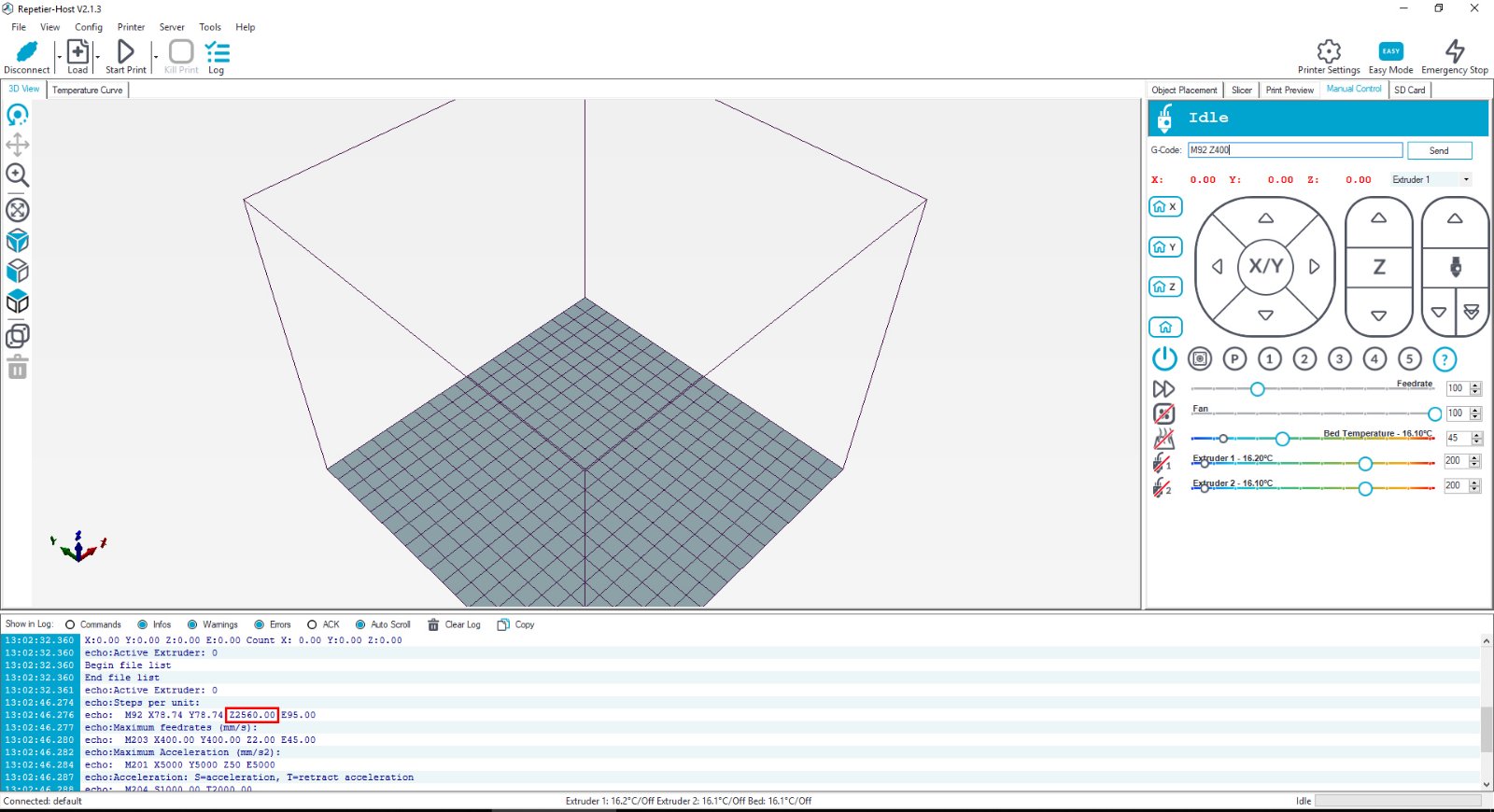1494x812 pixels.
Task: Click the Extruder 1 temperature stepper
Action: coord(1475,461)
